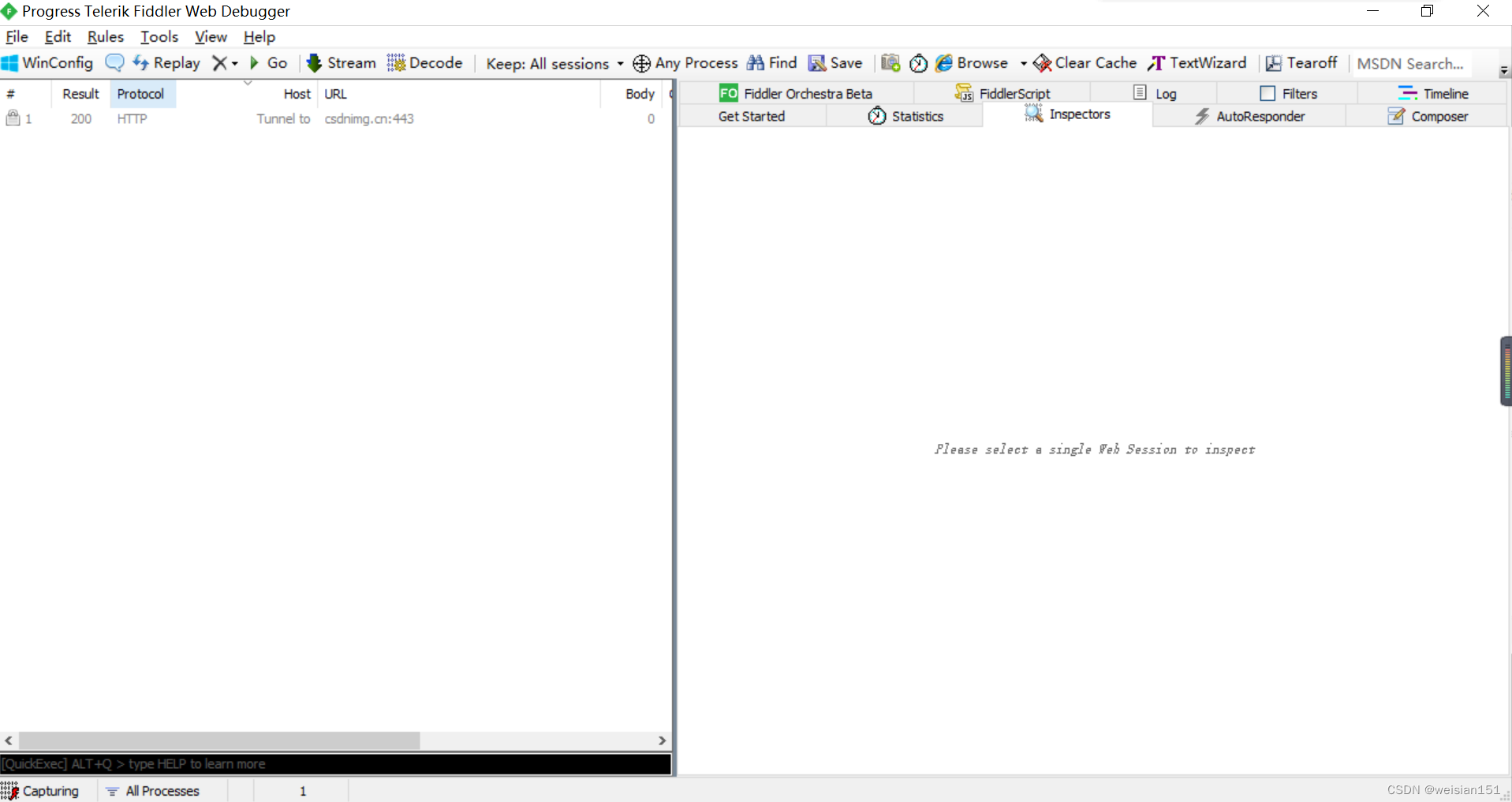The width and height of the screenshot is (1512, 802).
Task: Click the camera screenshot icon
Action: point(890,63)
